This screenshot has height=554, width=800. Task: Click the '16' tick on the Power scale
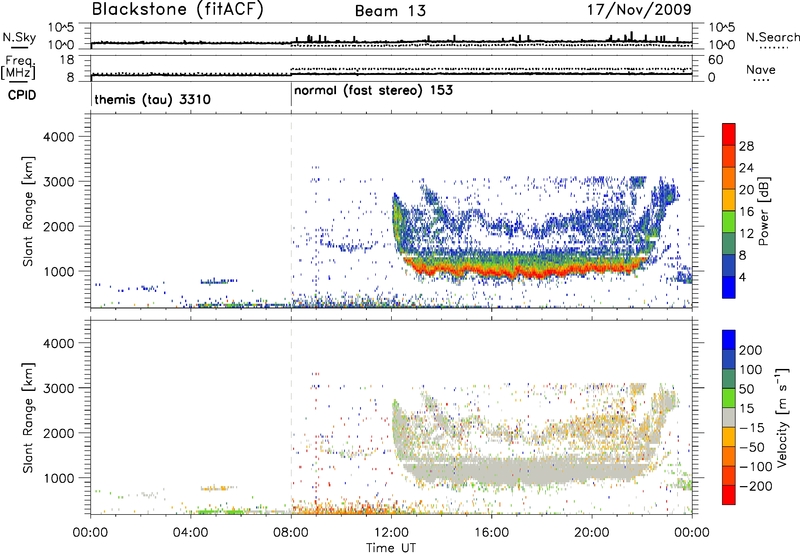point(746,212)
